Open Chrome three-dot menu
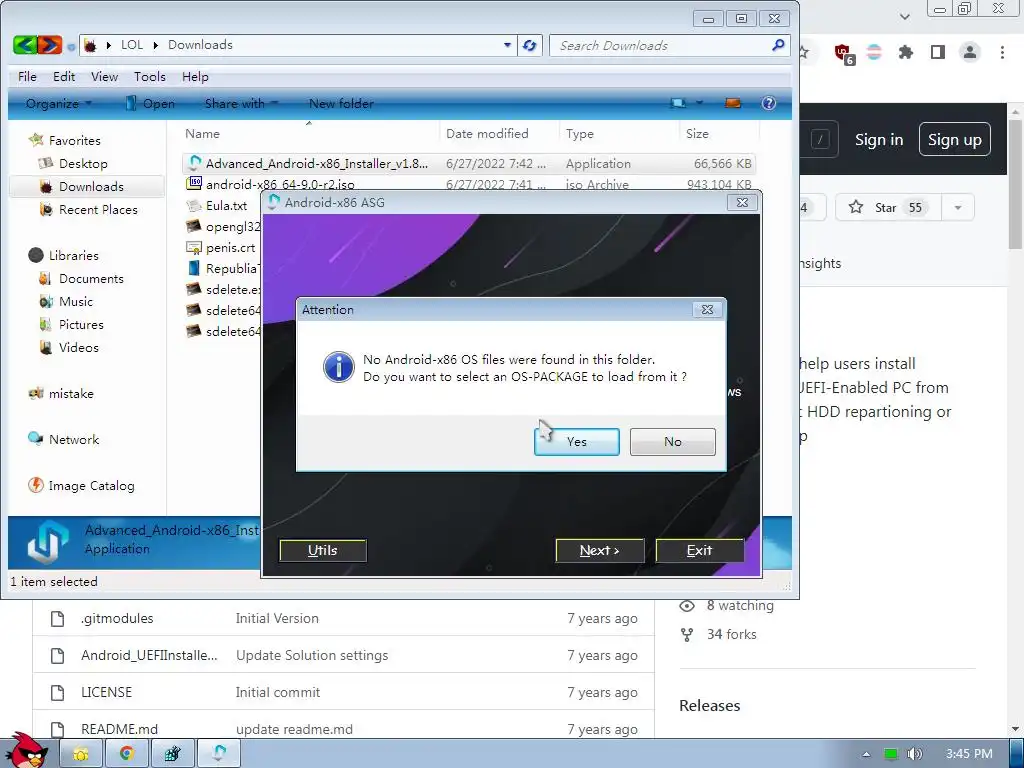The width and height of the screenshot is (1024, 768). 1002,52
